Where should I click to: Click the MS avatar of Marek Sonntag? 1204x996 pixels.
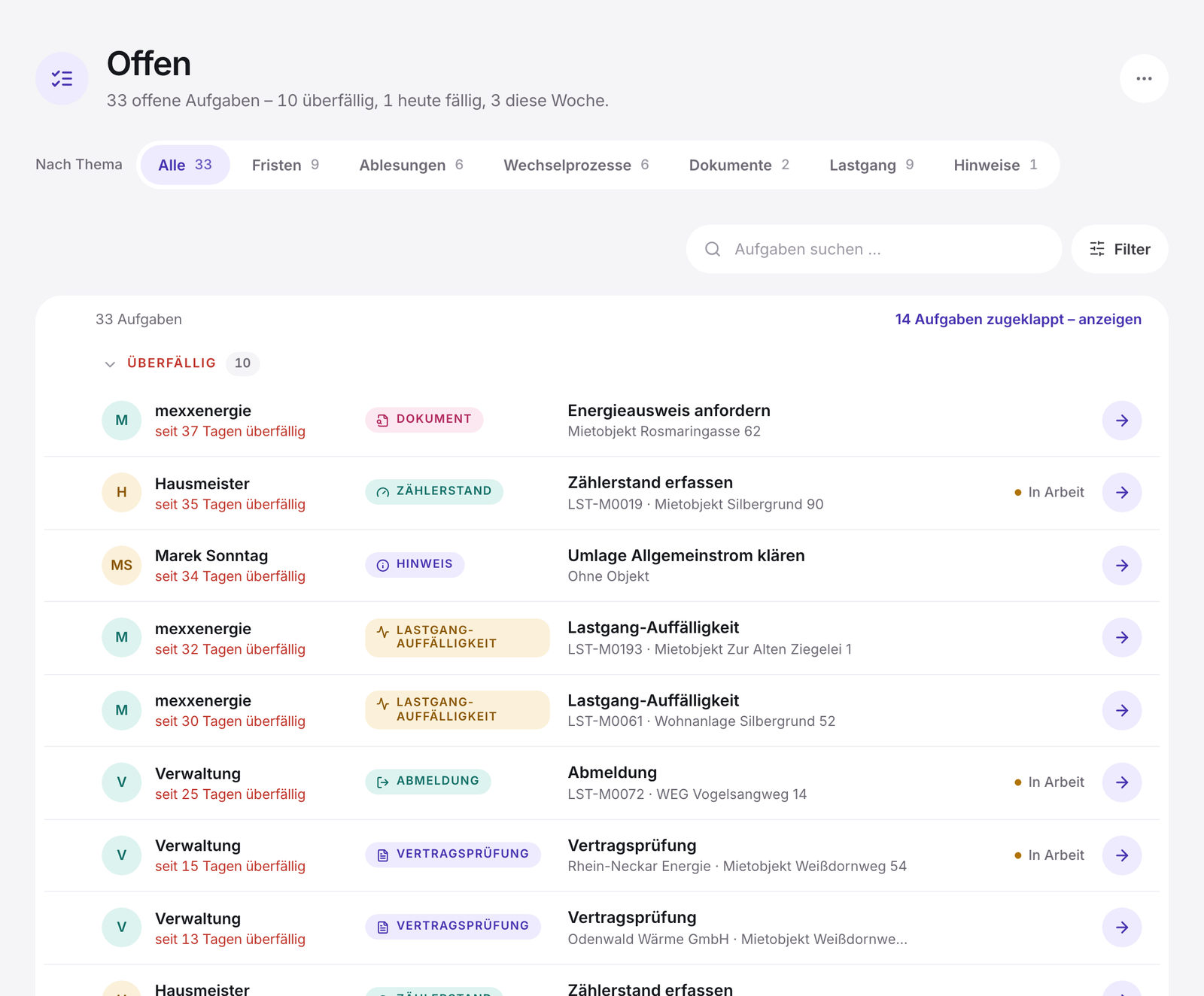click(121, 565)
